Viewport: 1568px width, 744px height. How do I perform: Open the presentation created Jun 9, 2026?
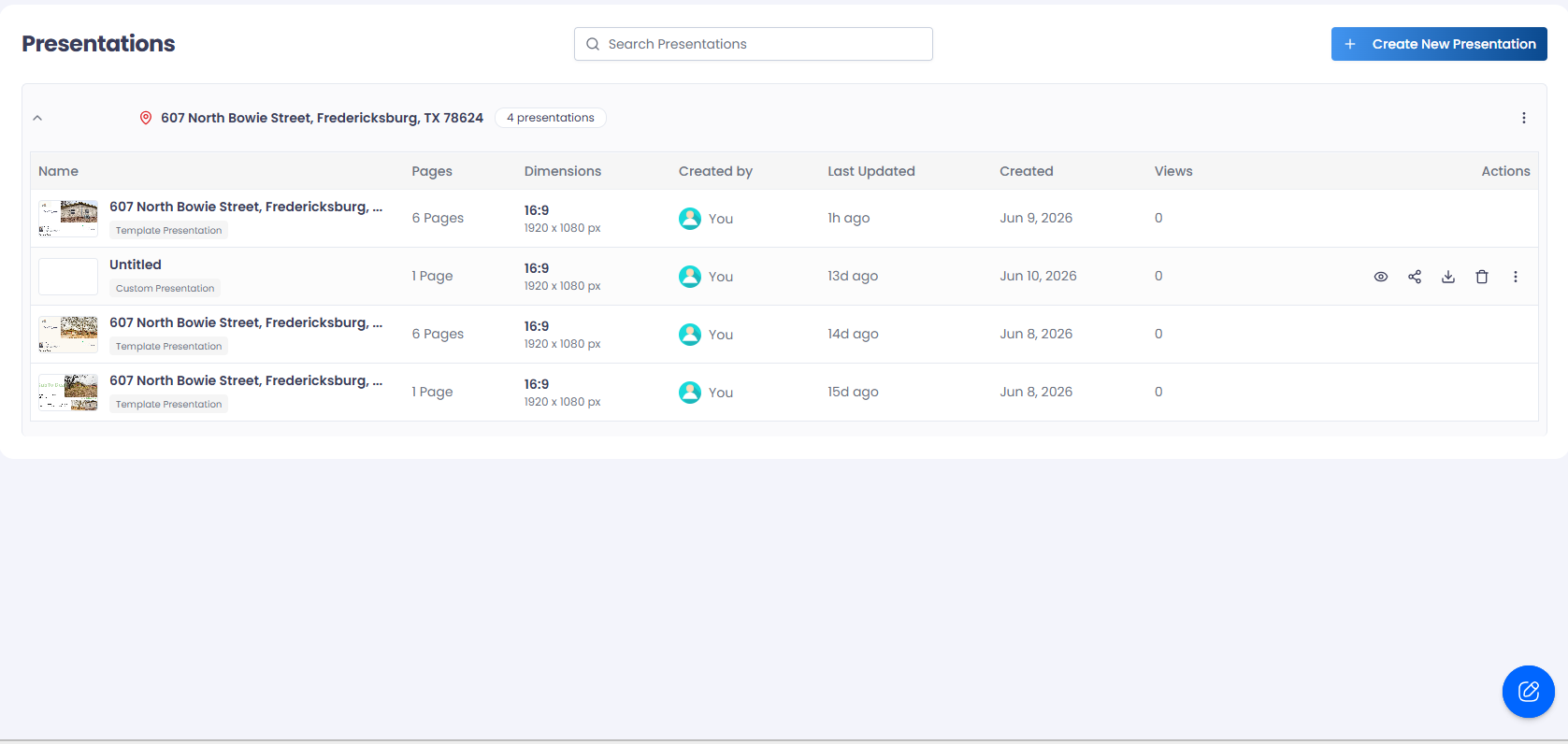(x=246, y=207)
